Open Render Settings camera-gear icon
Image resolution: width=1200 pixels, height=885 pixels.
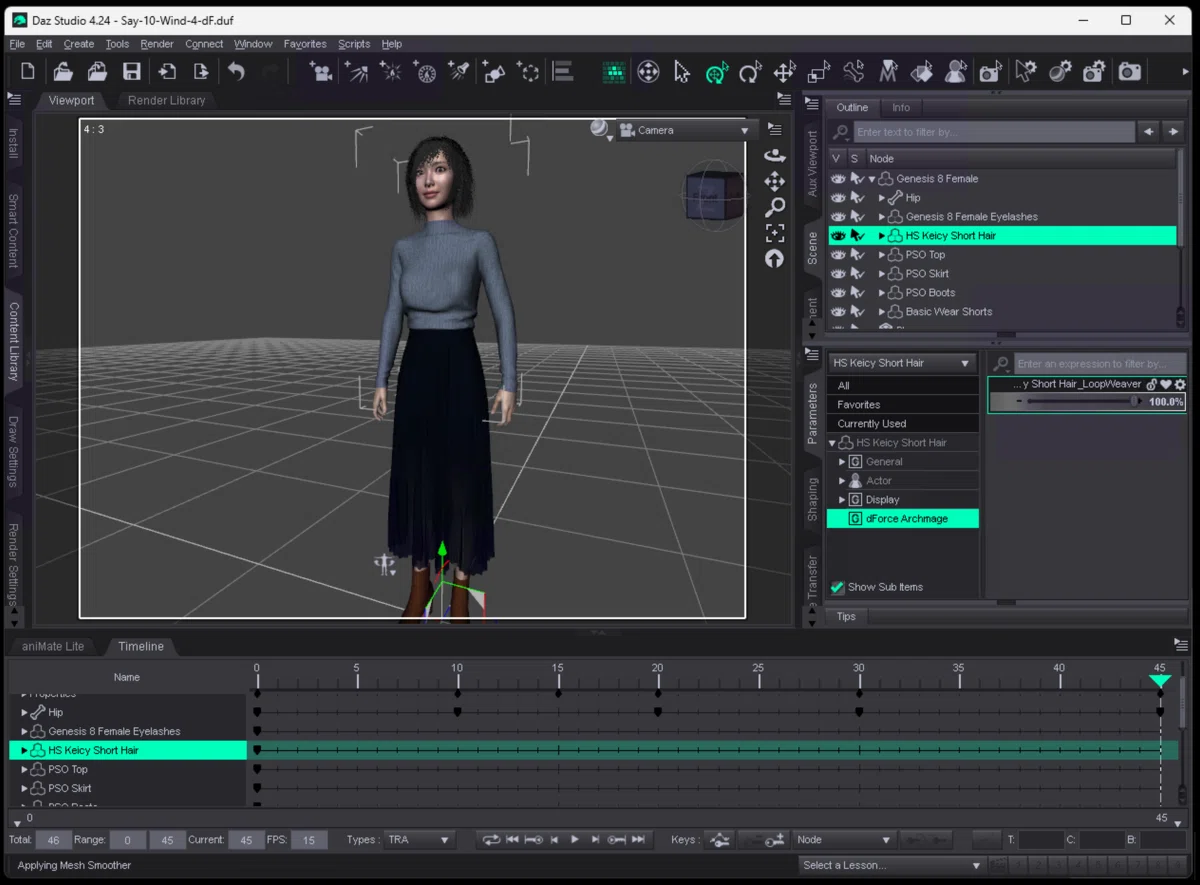(1095, 72)
